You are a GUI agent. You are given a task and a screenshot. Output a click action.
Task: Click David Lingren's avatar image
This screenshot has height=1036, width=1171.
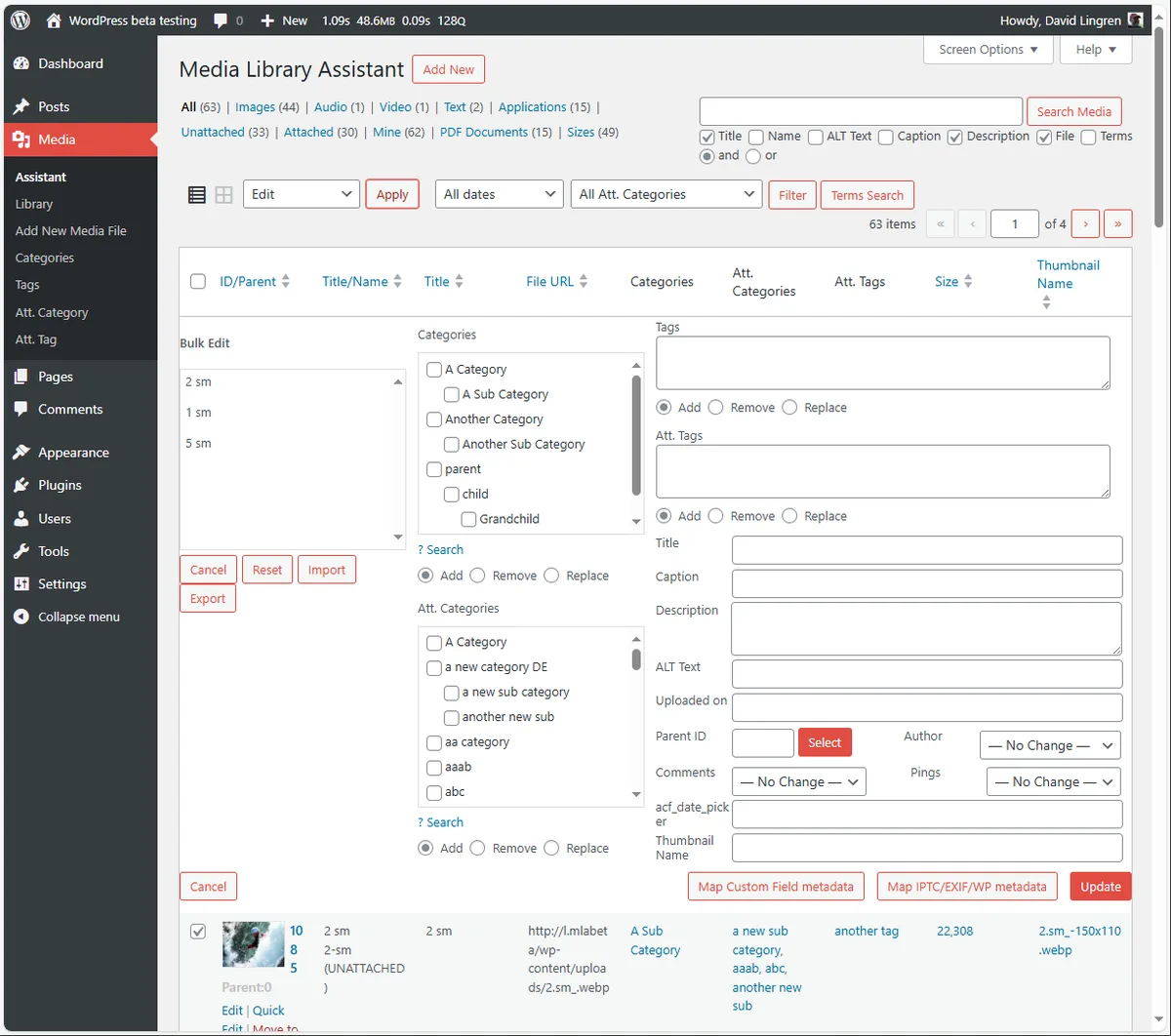click(x=1135, y=20)
